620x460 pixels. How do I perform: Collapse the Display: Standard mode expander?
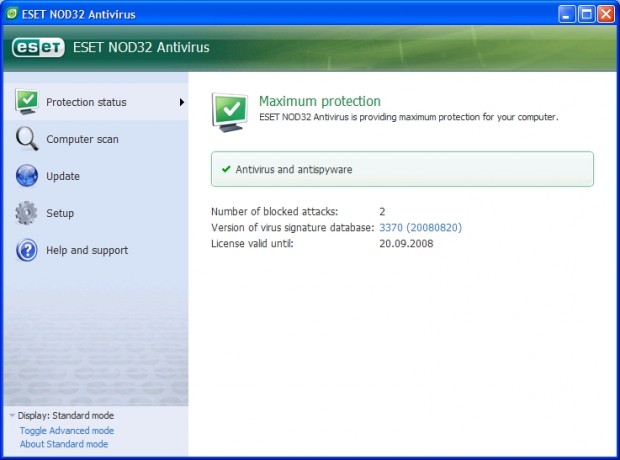(x=12, y=415)
